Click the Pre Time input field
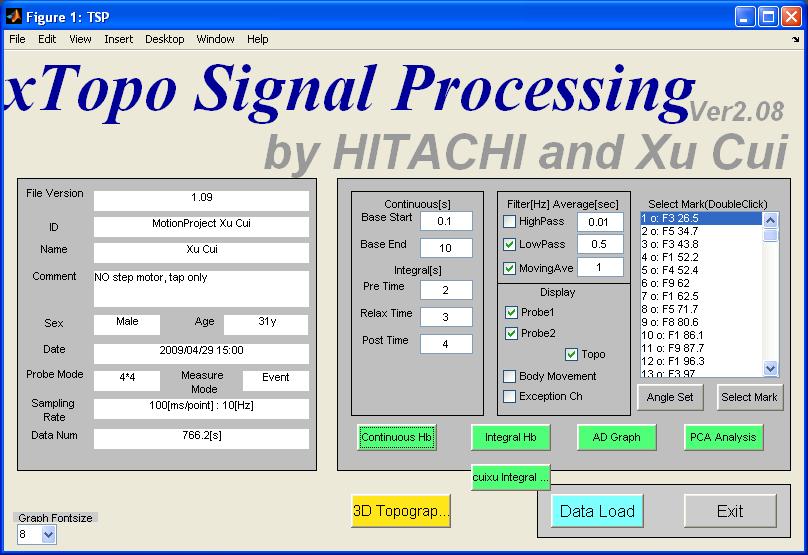808x555 pixels. pos(446,290)
